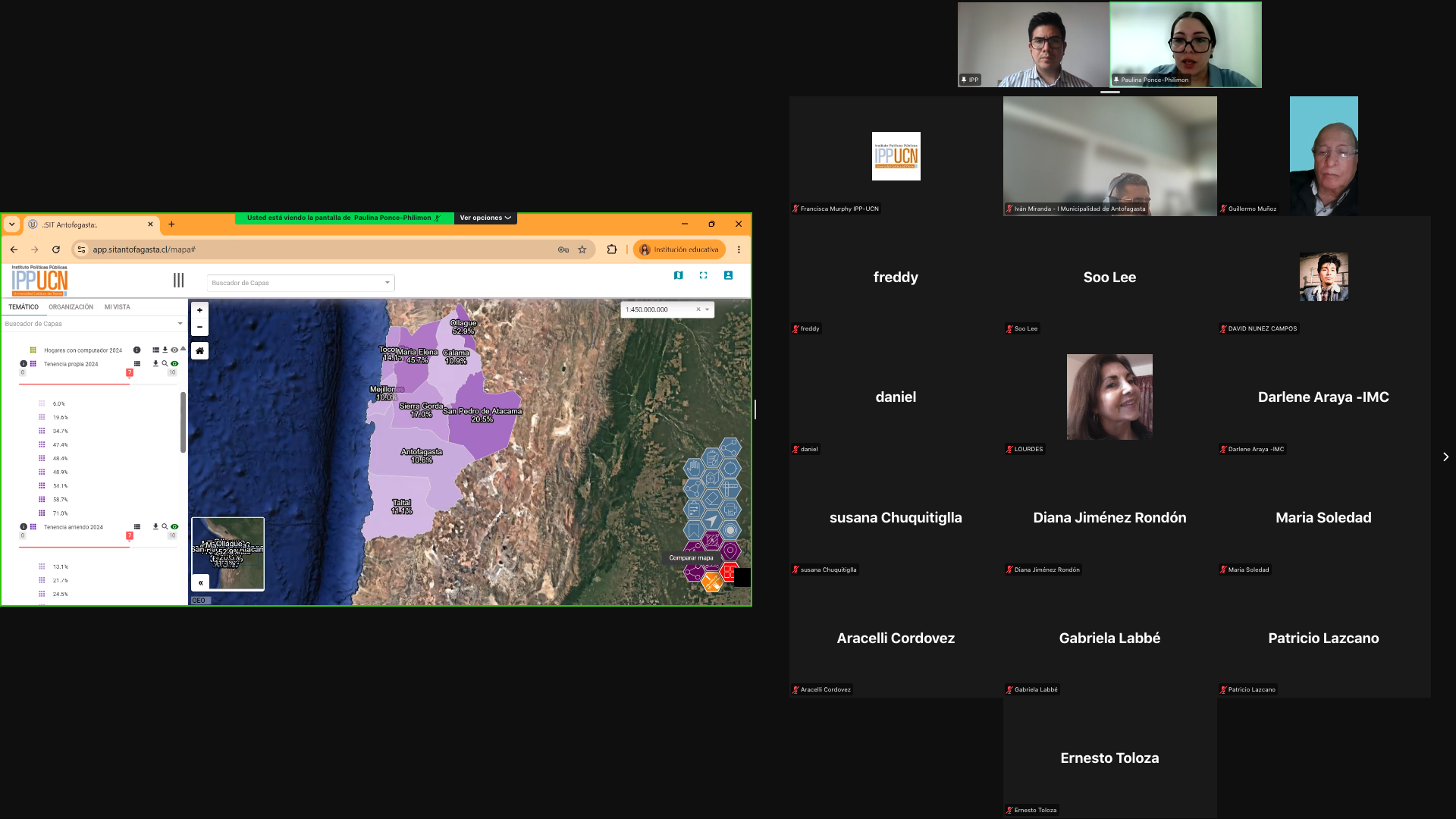
Task: Click the map zoom-in hexagon tool
Action: (712, 479)
